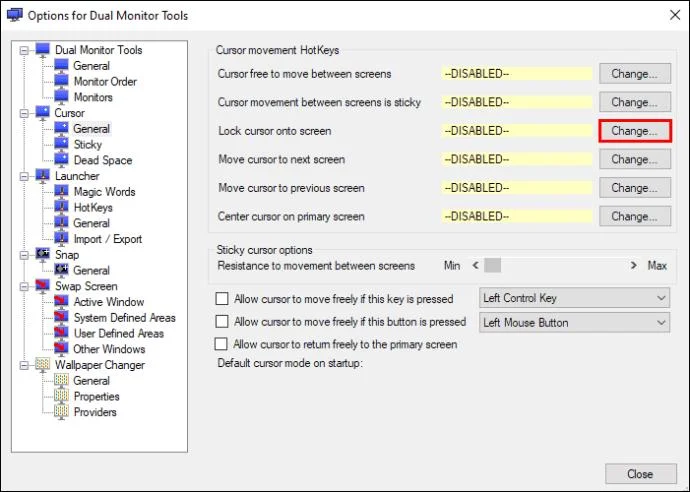Viewport: 690px width, 492px height.
Task: Click the icon beside Import / Export
Action: point(61,239)
